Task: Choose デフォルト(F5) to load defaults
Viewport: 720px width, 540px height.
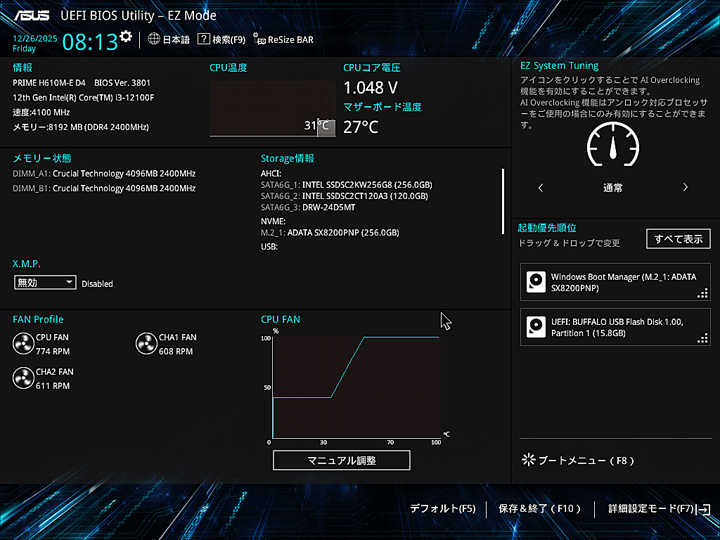Action: (442, 509)
